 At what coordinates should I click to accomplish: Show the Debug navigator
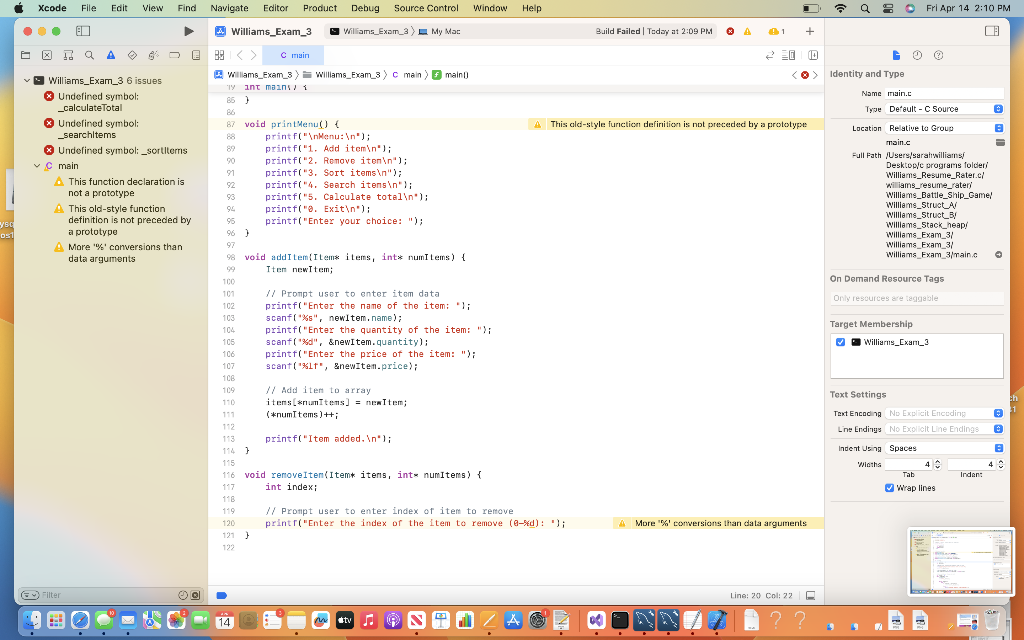pos(154,55)
